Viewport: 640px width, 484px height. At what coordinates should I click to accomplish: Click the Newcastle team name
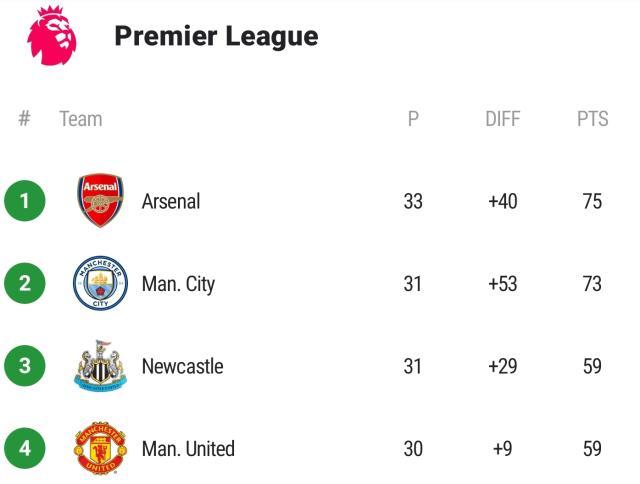pyautogui.click(x=182, y=366)
